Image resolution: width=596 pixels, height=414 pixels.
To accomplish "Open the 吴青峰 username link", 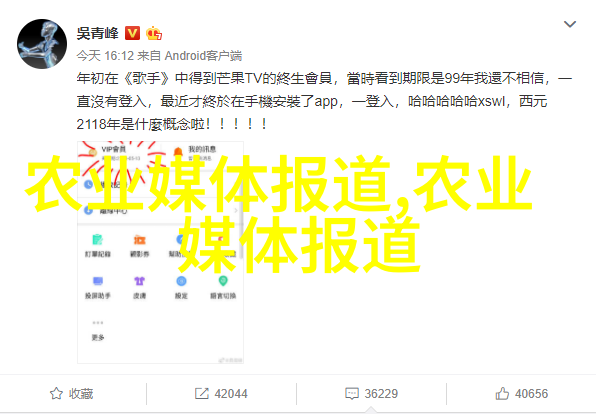I will pyautogui.click(x=97, y=33).
